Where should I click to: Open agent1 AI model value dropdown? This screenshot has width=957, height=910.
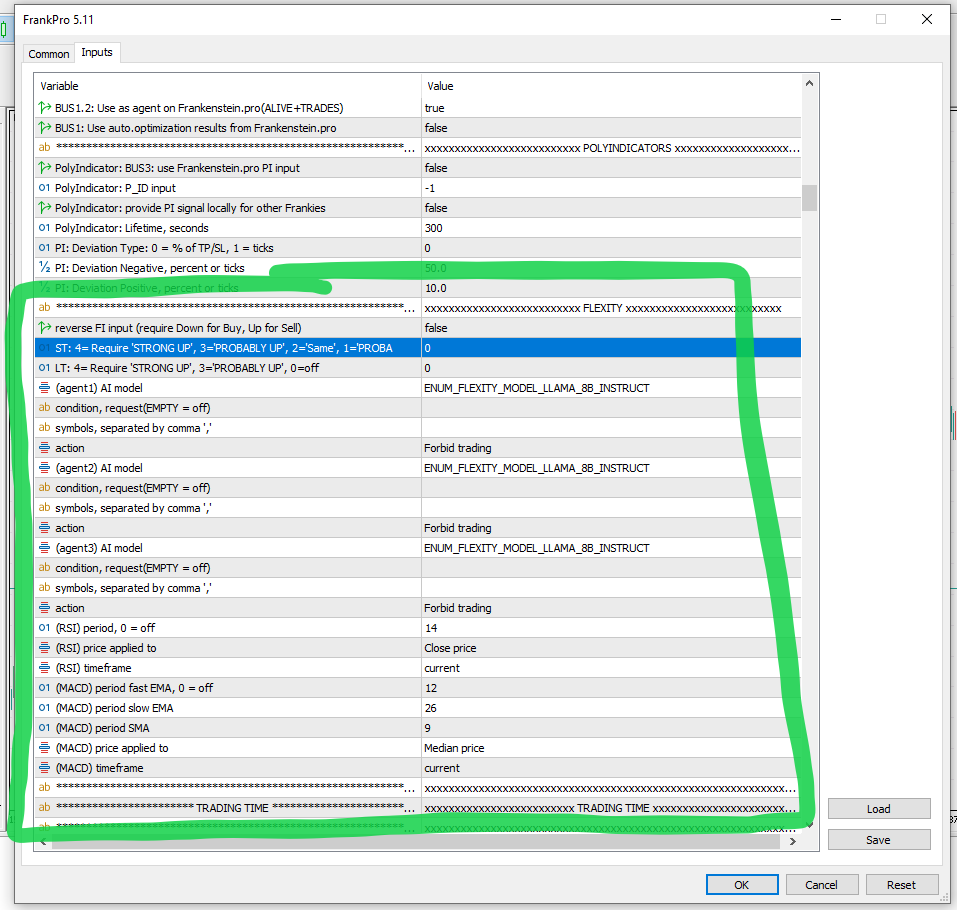611,388
